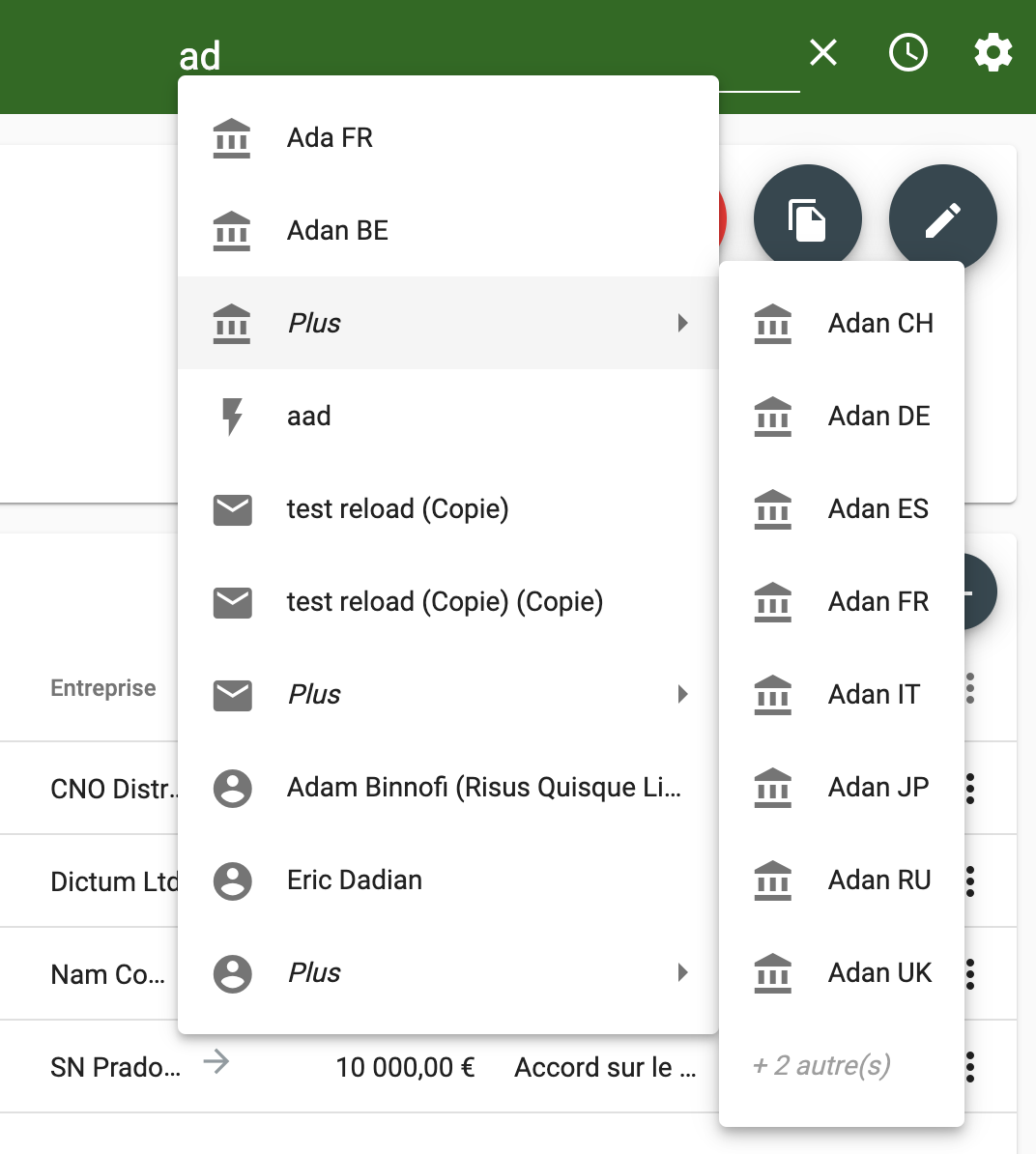Click SN Prado... company cell
The width and height of the screenshot is (1036, 1154).
point(116,1067)
